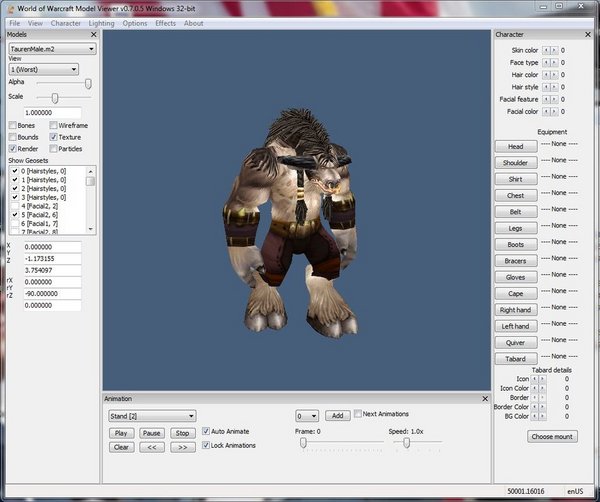Step forward one animation frame with >>
This screenshot has width=600, height=502.
pos(182,447)
